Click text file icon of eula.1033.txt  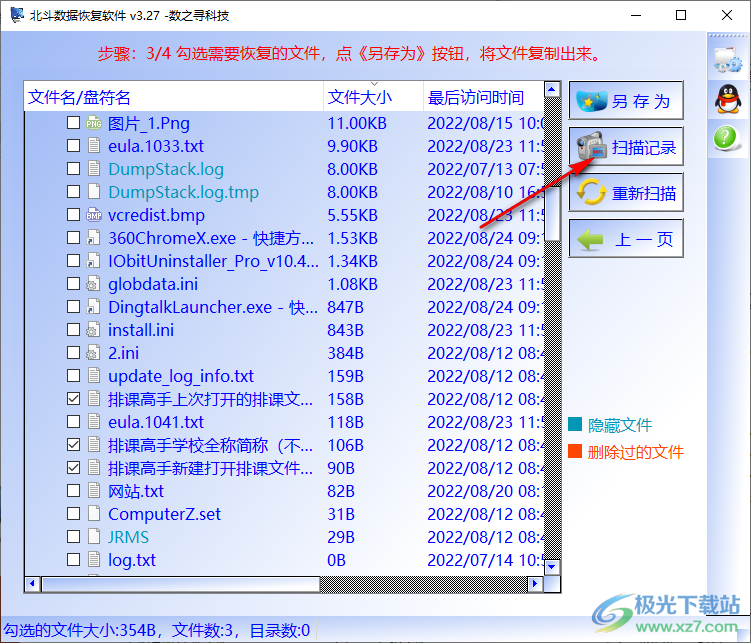(x=94, y=146)
